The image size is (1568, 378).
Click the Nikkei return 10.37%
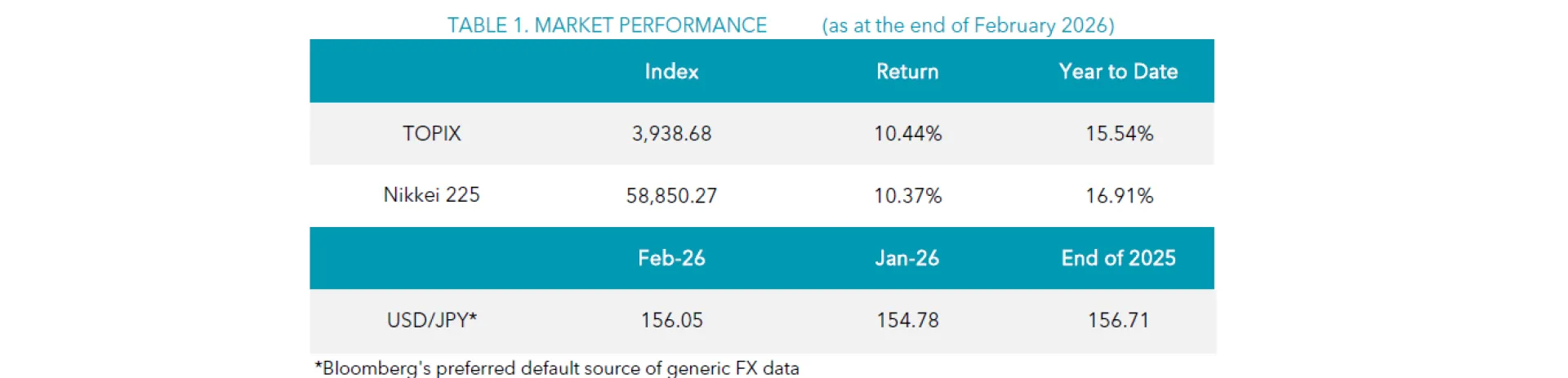[x=907, y=196]
